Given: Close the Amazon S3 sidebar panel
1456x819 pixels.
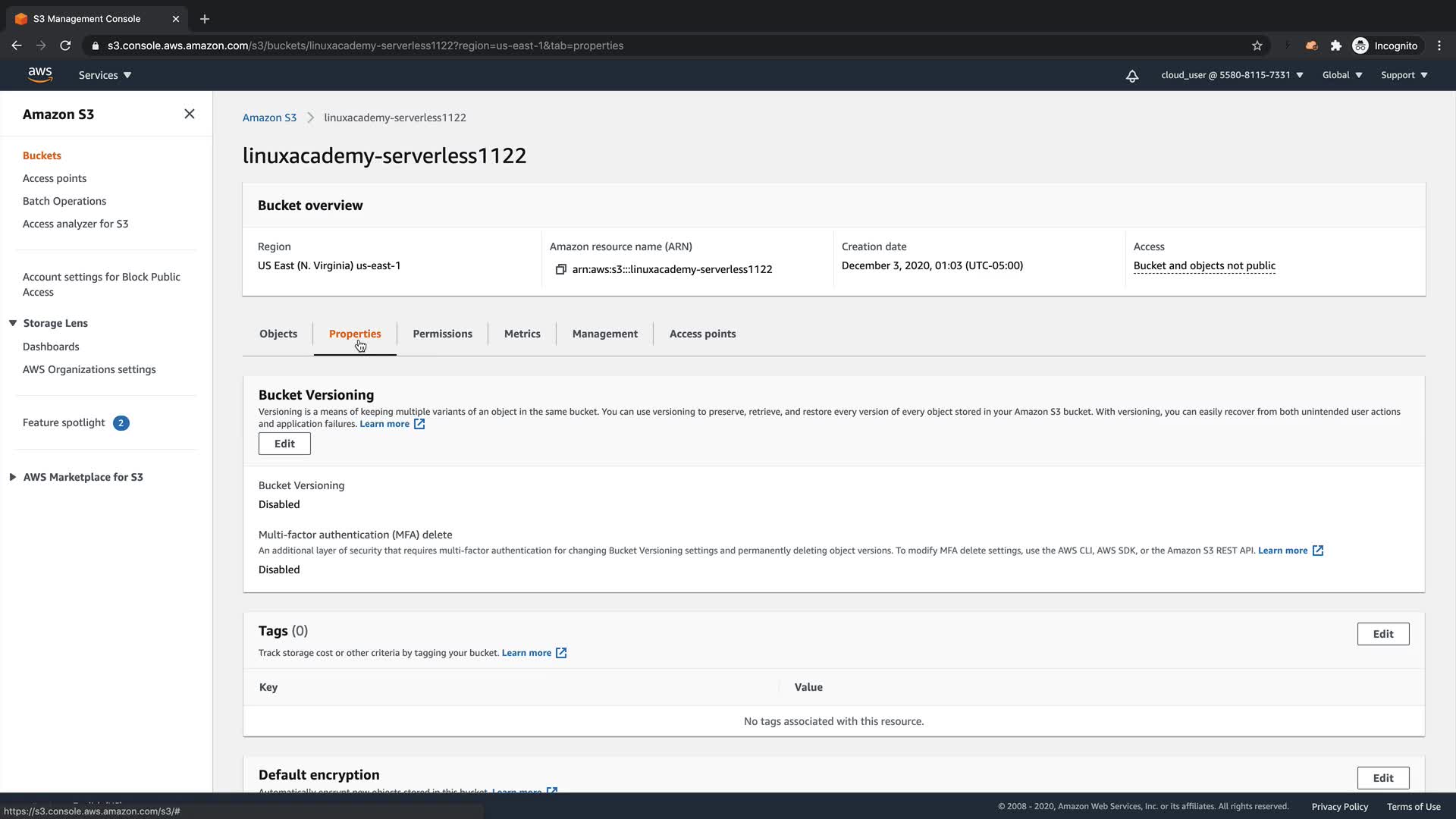Looking at the screenshot, I should (x=190, y=114).
